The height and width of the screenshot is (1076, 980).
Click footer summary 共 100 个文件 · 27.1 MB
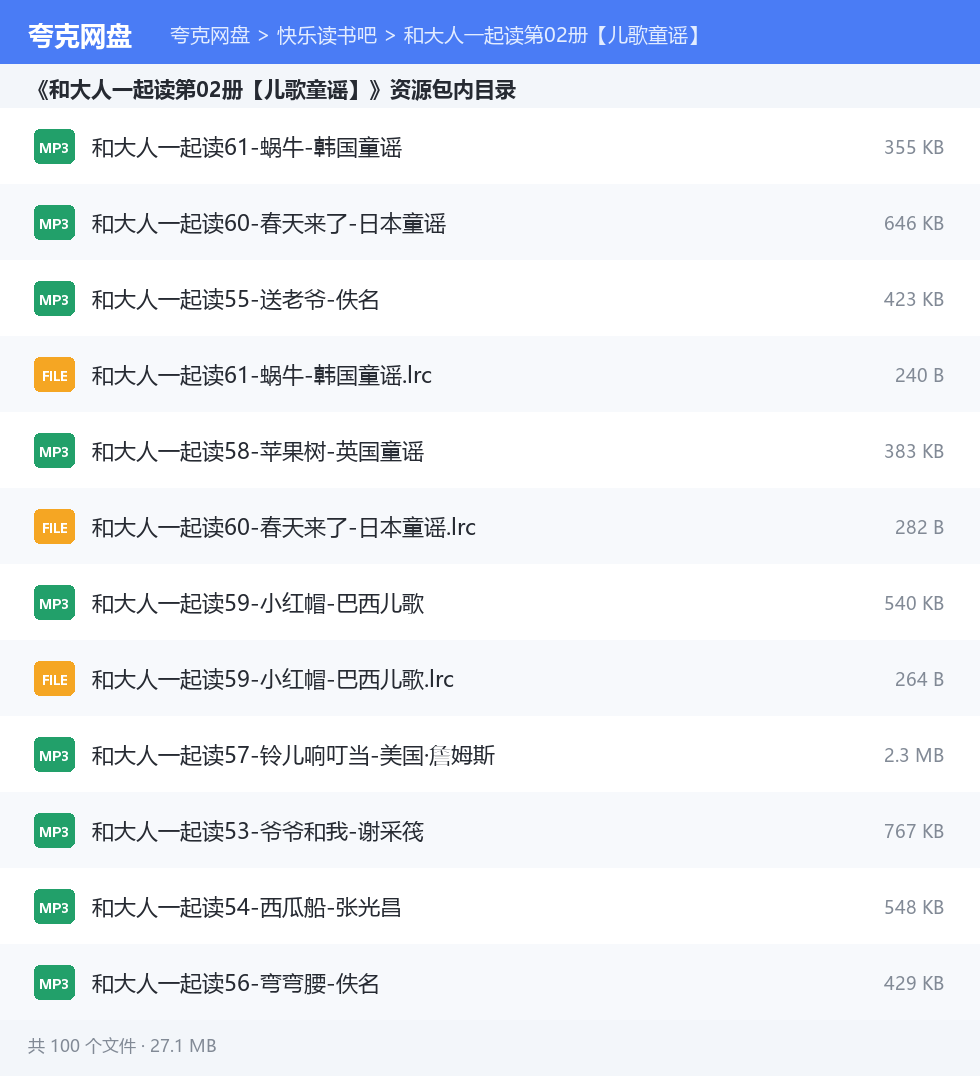(x=122, y=1046)
